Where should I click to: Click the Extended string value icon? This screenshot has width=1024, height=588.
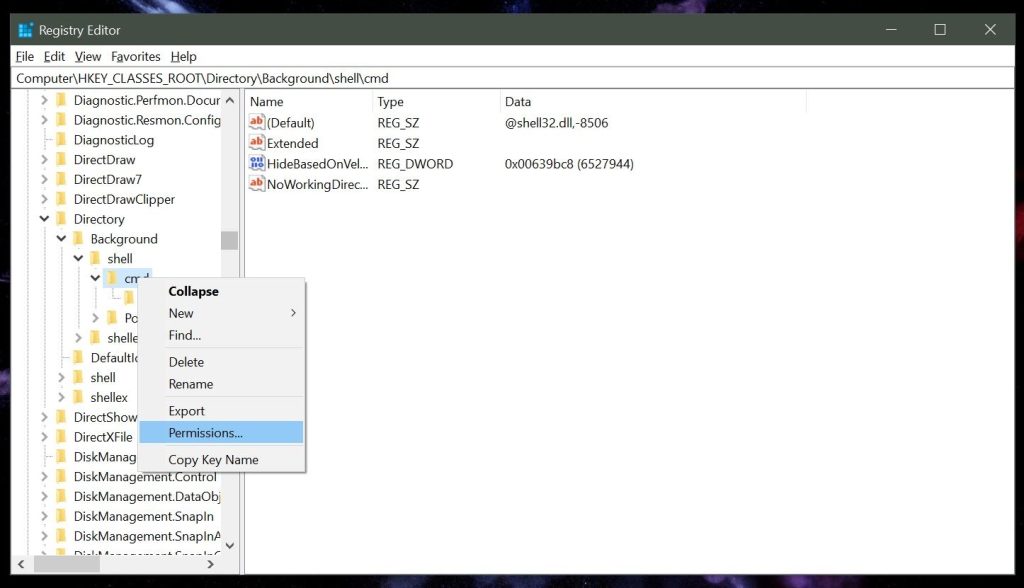257,142
